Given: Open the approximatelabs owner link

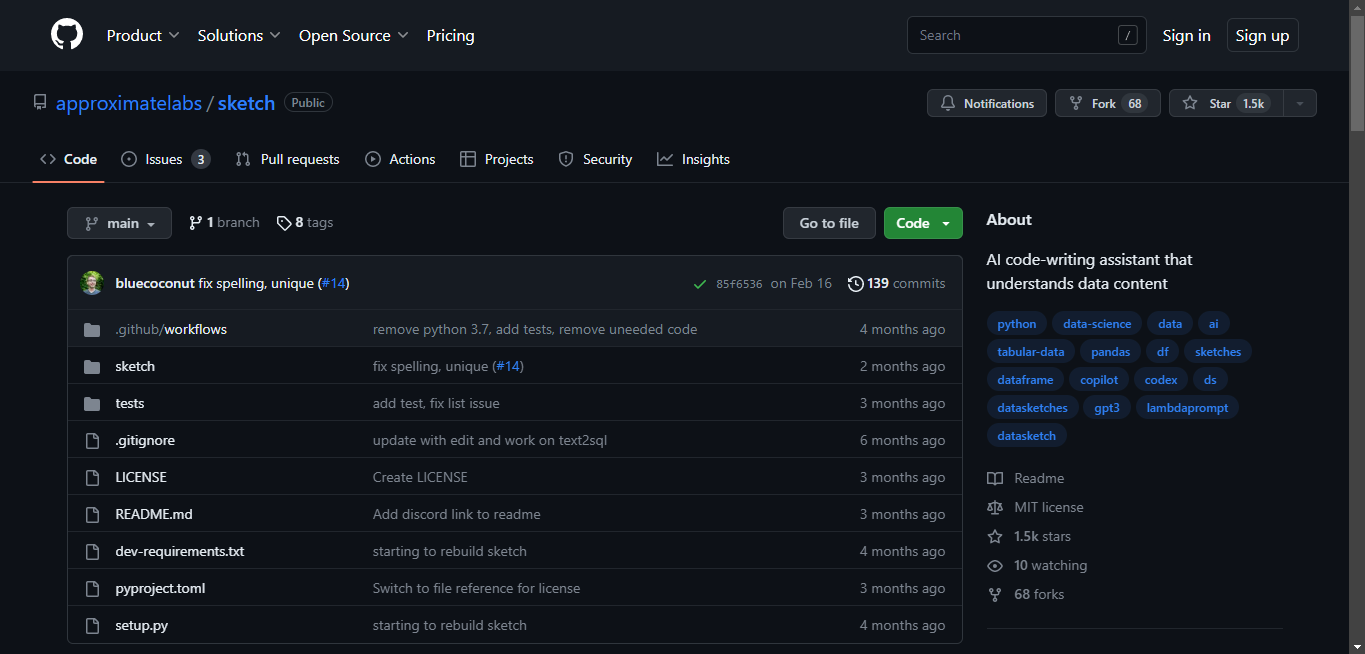Looking at the screenshot, I should [129, 103].
